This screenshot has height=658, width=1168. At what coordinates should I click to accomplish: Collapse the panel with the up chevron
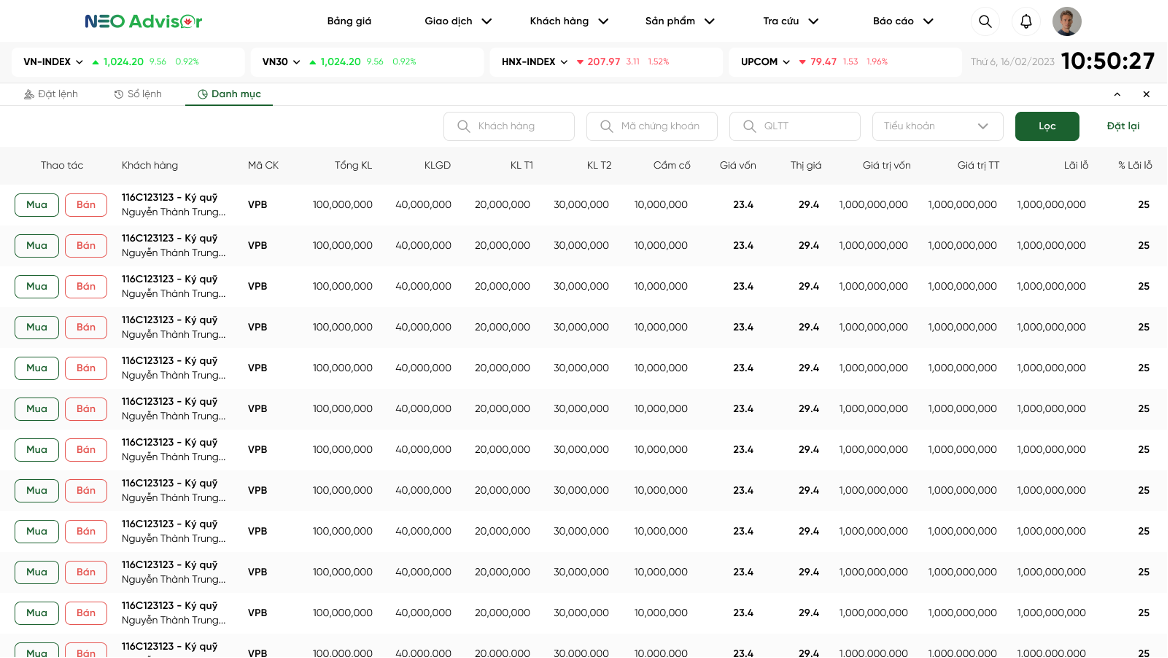pos(1117,94)
